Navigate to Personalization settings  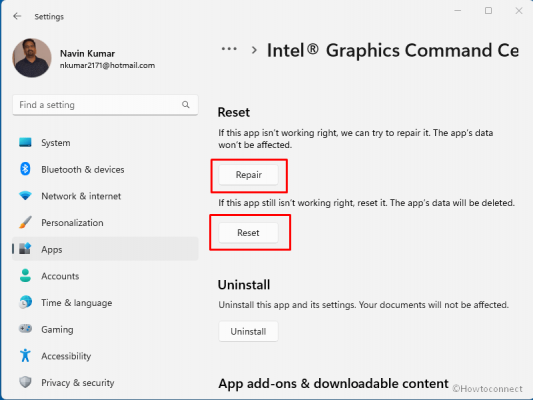tap(72, 223)
